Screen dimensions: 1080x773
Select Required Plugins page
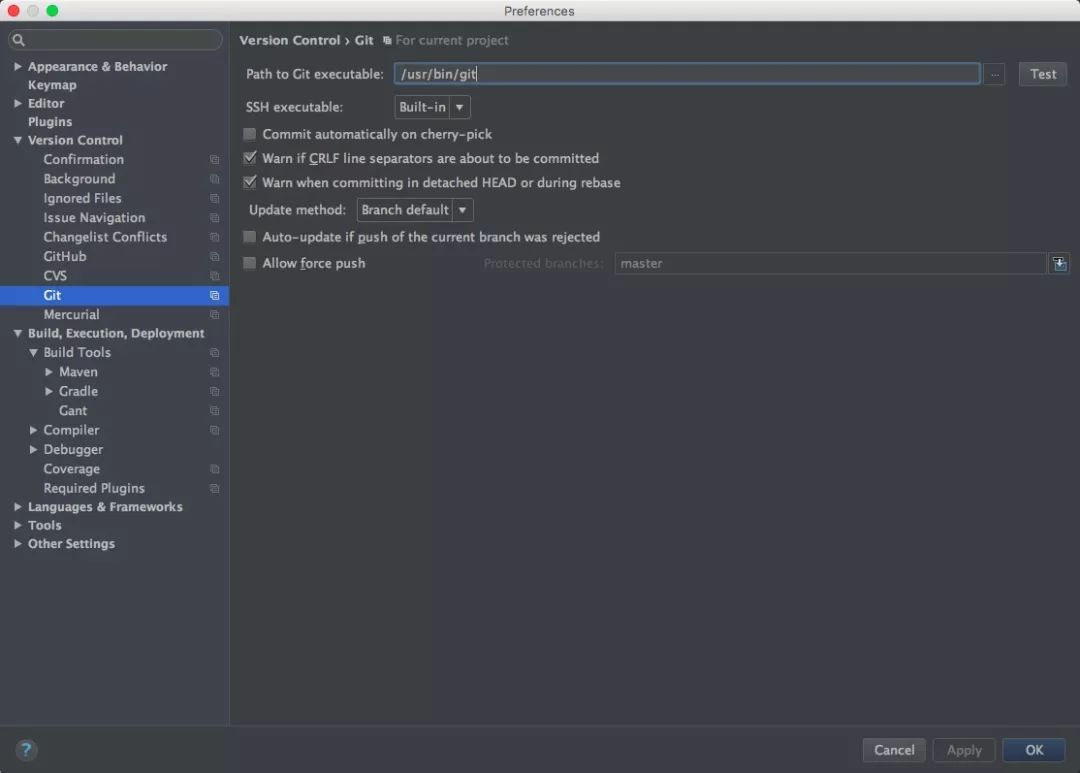pos(94,488)
